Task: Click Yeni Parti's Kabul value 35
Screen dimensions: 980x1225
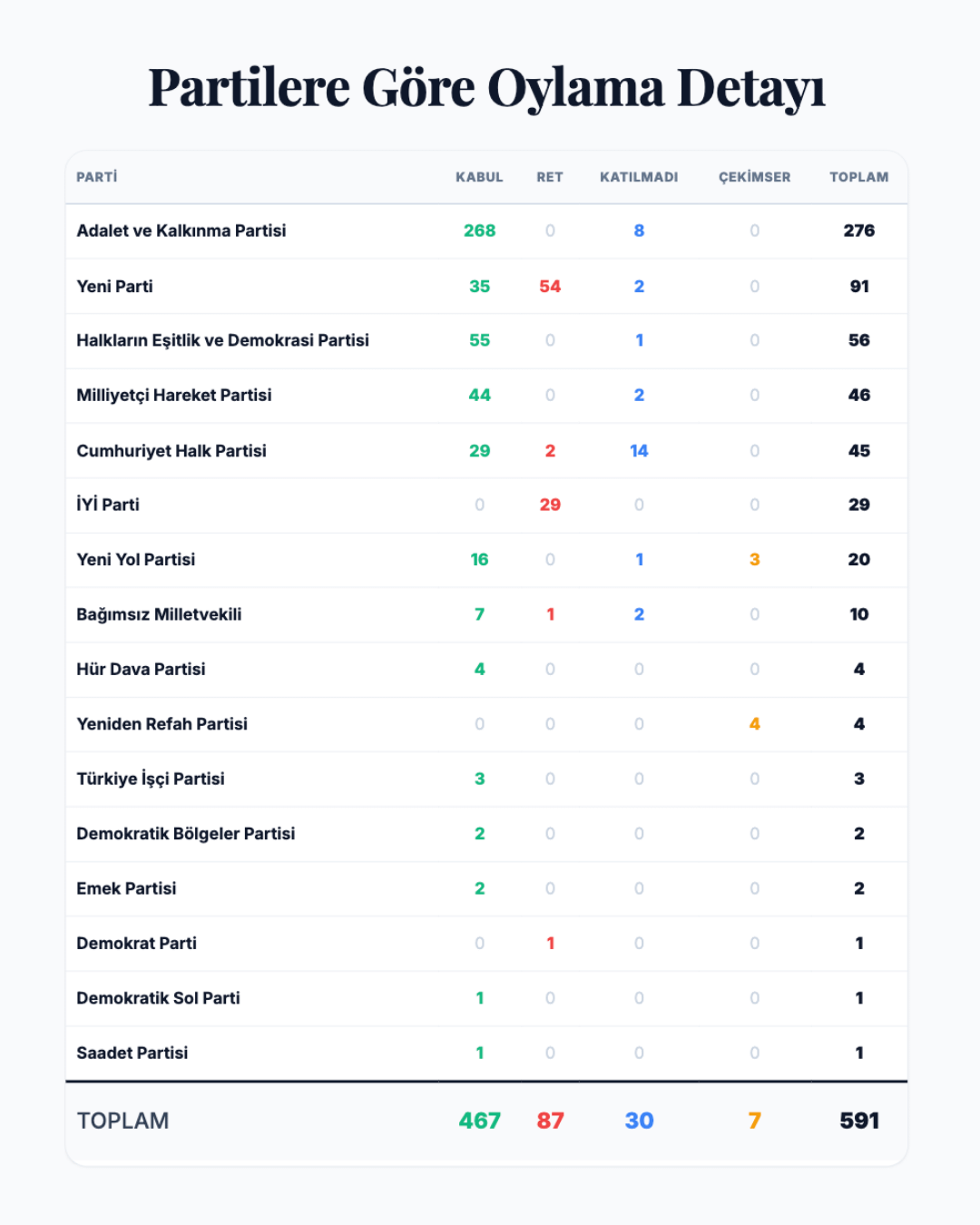Action: coord(479,286)
